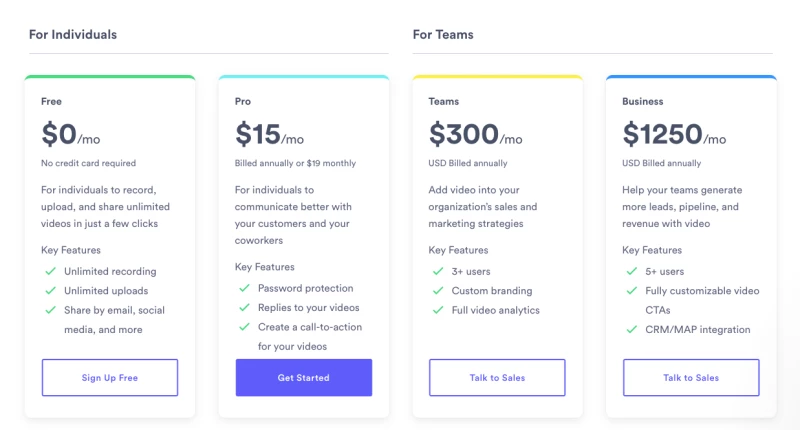The width and height of the screenshot is (800, 430).
Task: Click checkmark beside Share by email feature
Action: point(50,310)
